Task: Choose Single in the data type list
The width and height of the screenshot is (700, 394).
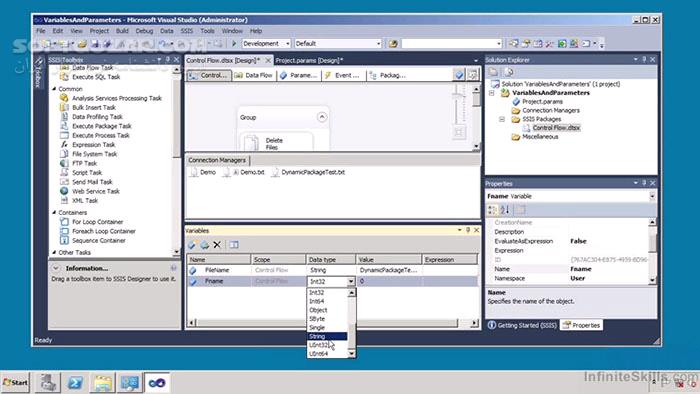Action: click(x=327, y=328)
